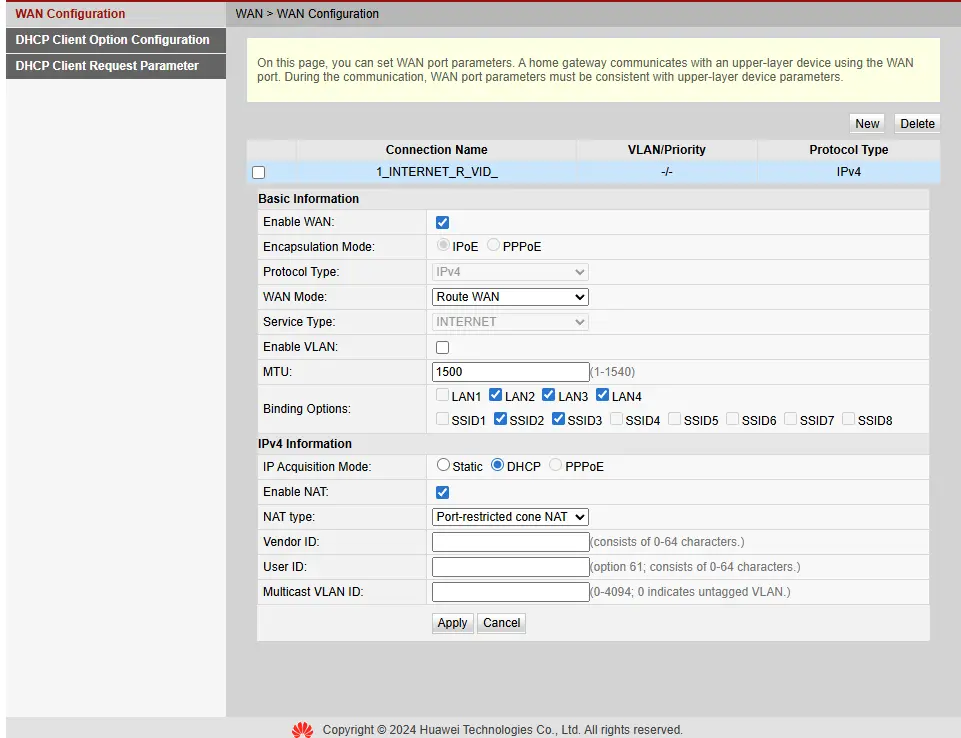Click the Cancel button
The image size is (961, 738).
pyautogui.click(x=501, y=623)
